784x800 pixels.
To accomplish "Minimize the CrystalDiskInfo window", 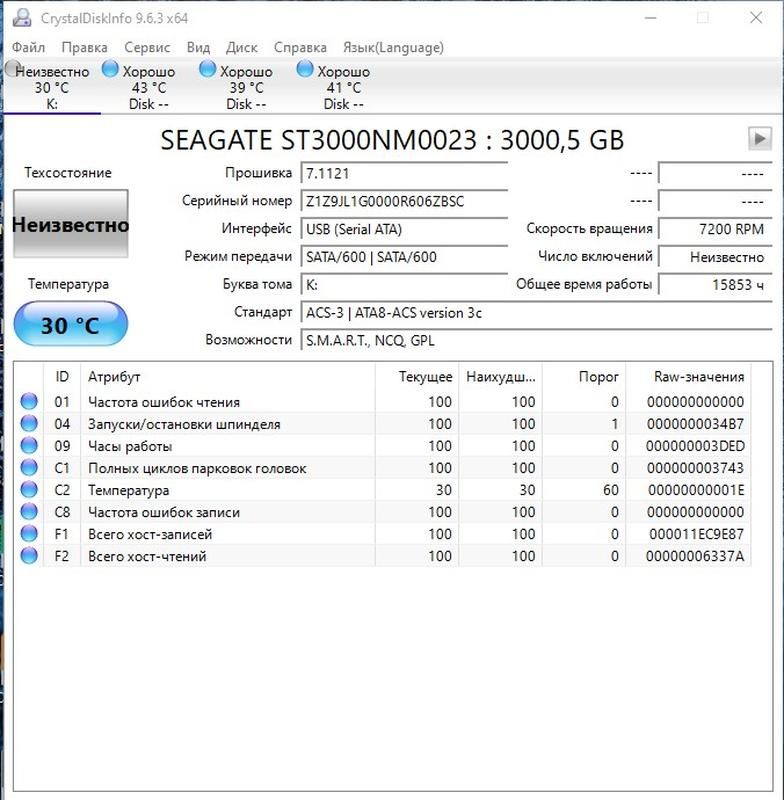I will click(x=650, y=18).
